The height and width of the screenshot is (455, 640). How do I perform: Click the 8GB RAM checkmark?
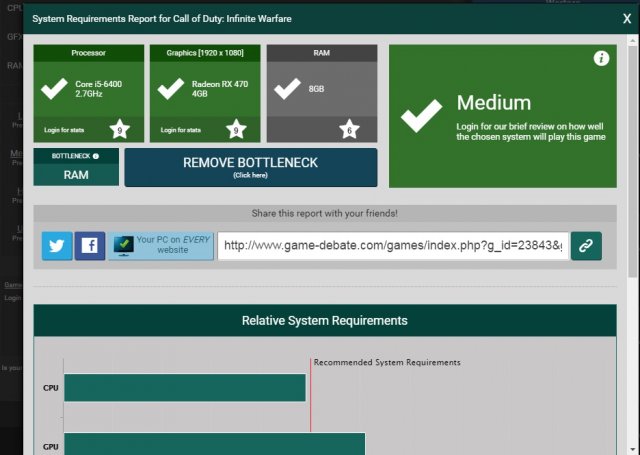pos(287,90)
